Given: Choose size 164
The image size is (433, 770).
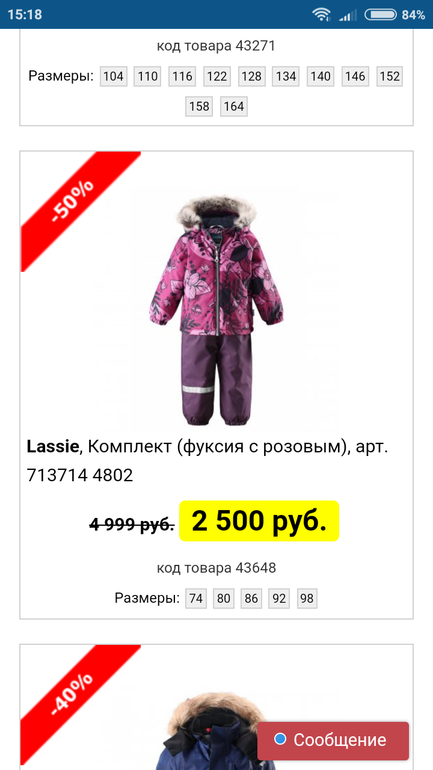Looking at the screenshot, I should [234, 106].
